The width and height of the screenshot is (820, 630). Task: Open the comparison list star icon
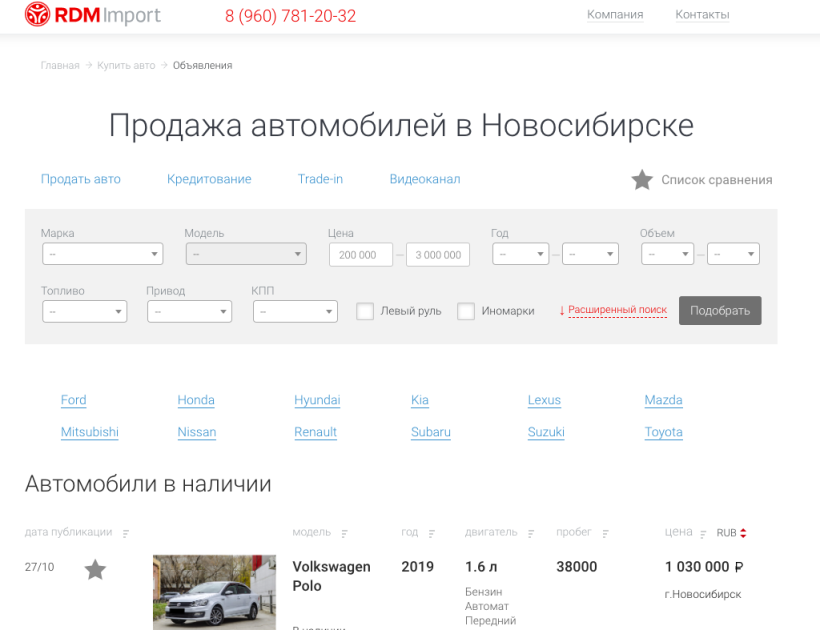(x=642, y=180)
